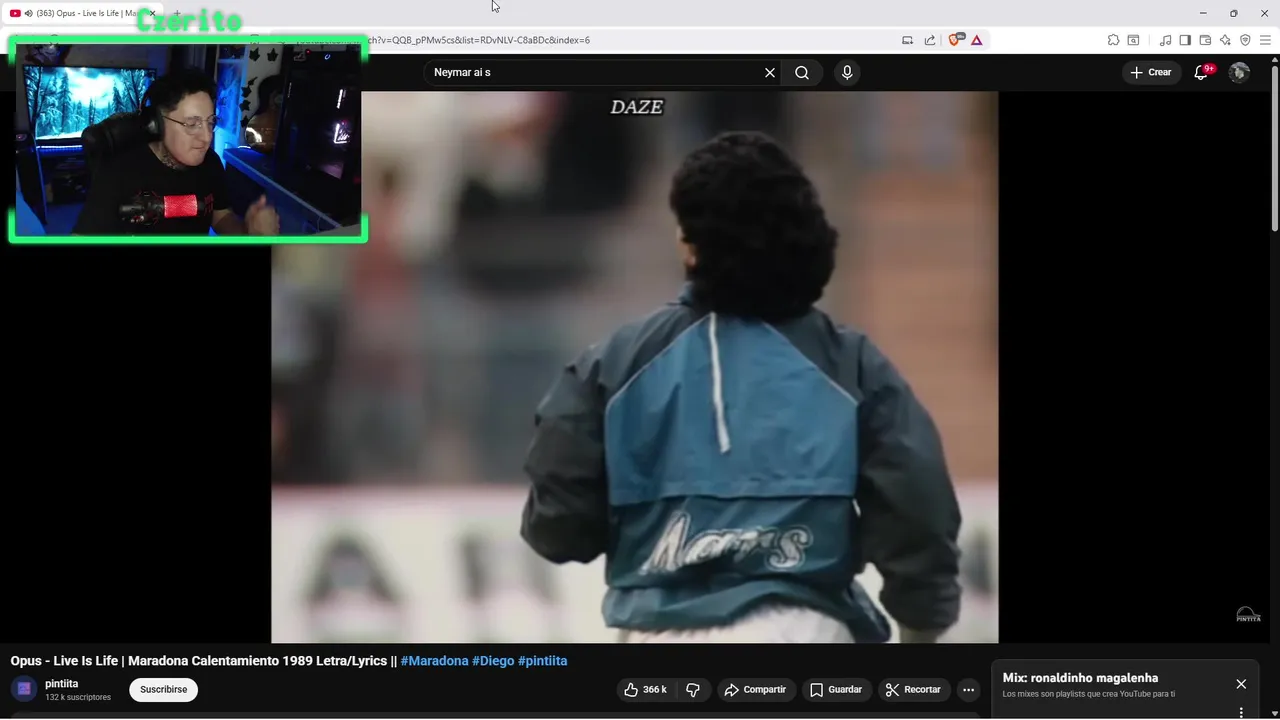Screen dimensions: 1280x720
Task: Restore down the browser window
Action: (1233, 13)
